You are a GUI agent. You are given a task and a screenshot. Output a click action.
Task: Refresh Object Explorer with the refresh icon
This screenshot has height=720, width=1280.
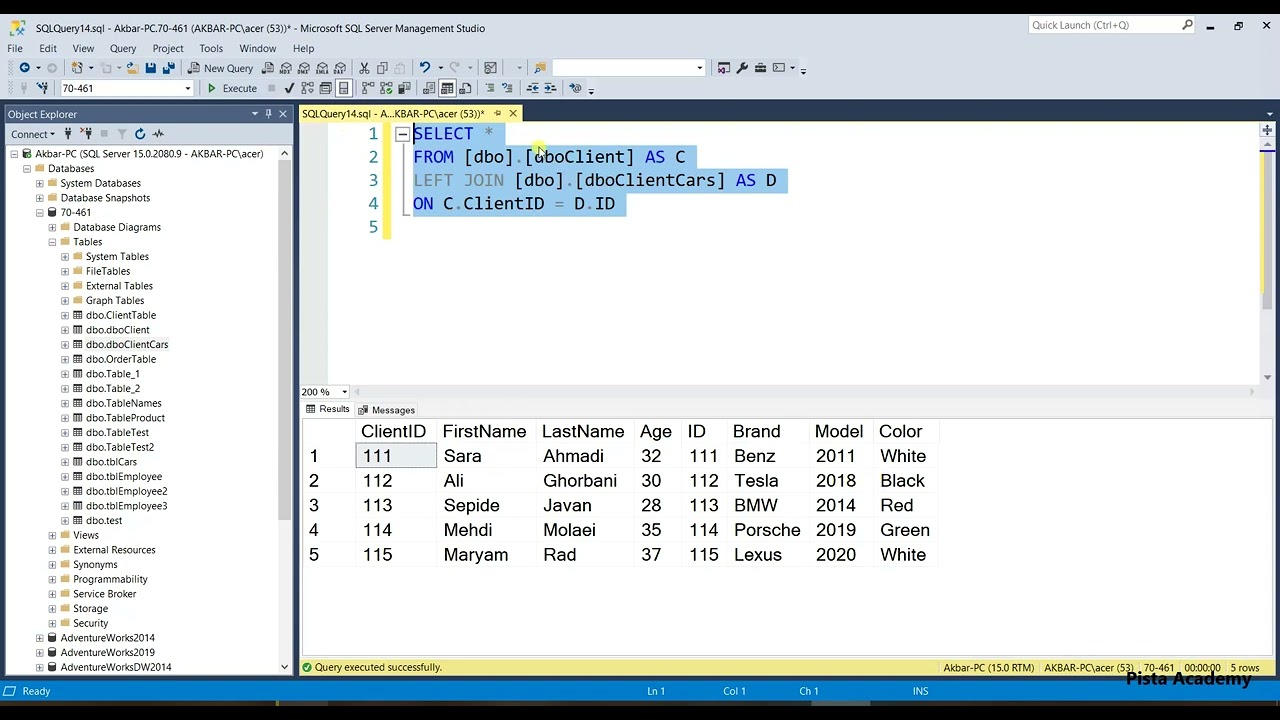point(140,134)
